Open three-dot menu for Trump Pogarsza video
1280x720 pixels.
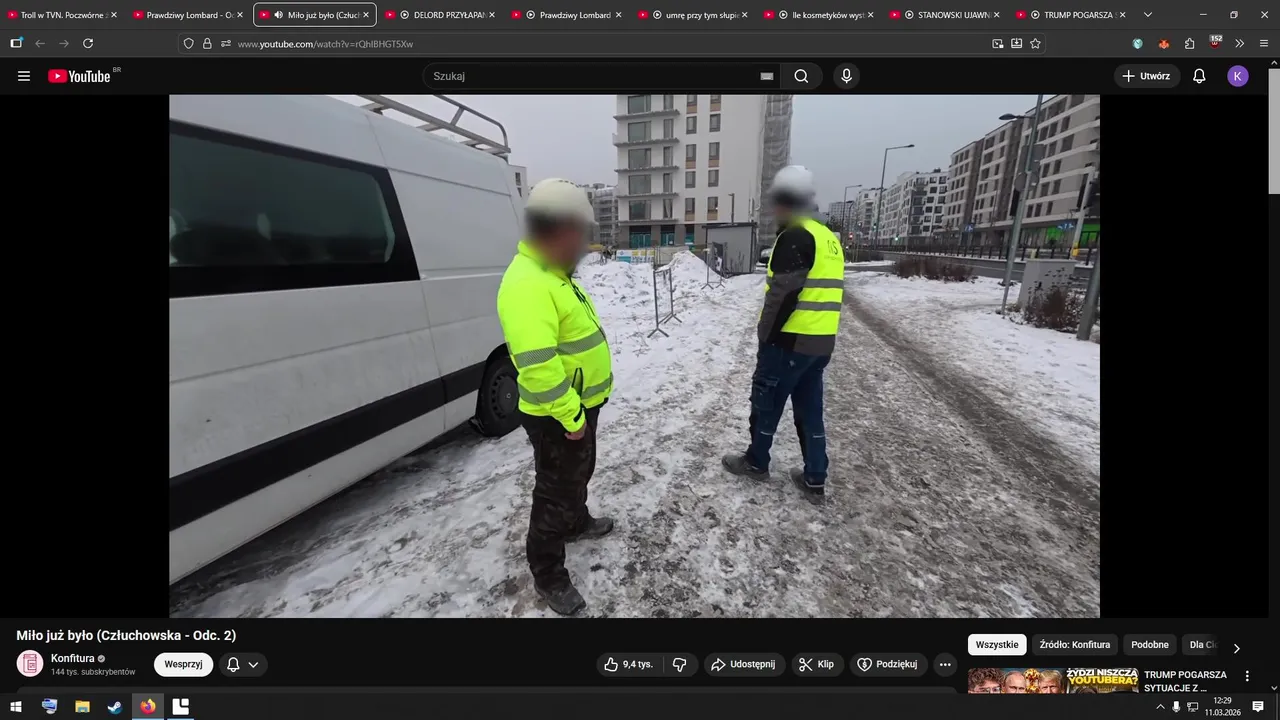coord(1247,676)
